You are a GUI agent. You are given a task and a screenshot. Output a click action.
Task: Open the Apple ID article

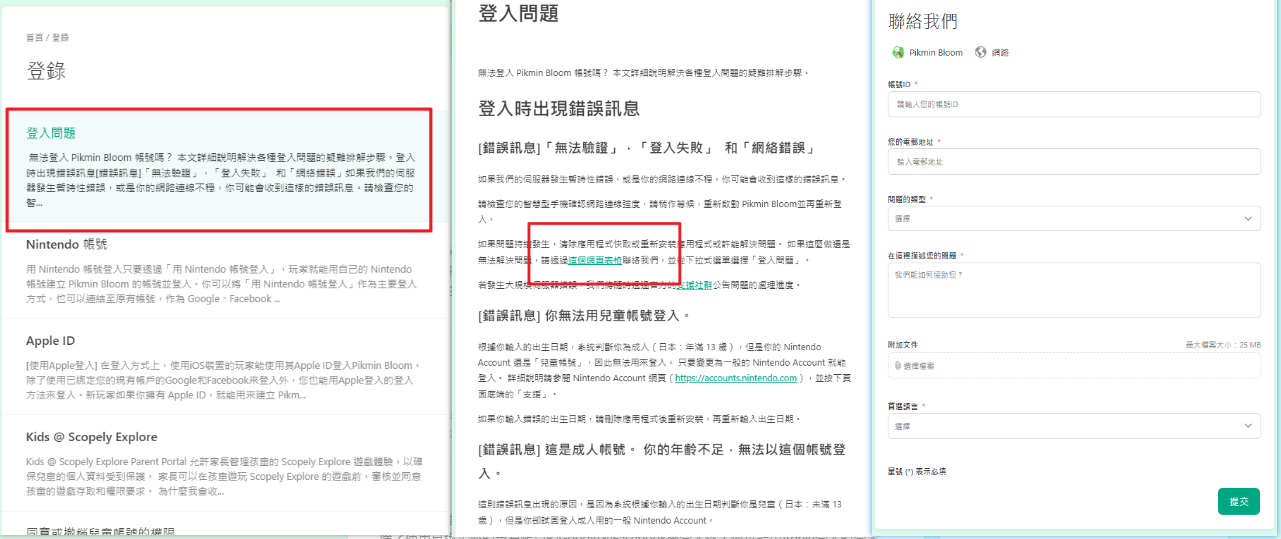point(50,341)
